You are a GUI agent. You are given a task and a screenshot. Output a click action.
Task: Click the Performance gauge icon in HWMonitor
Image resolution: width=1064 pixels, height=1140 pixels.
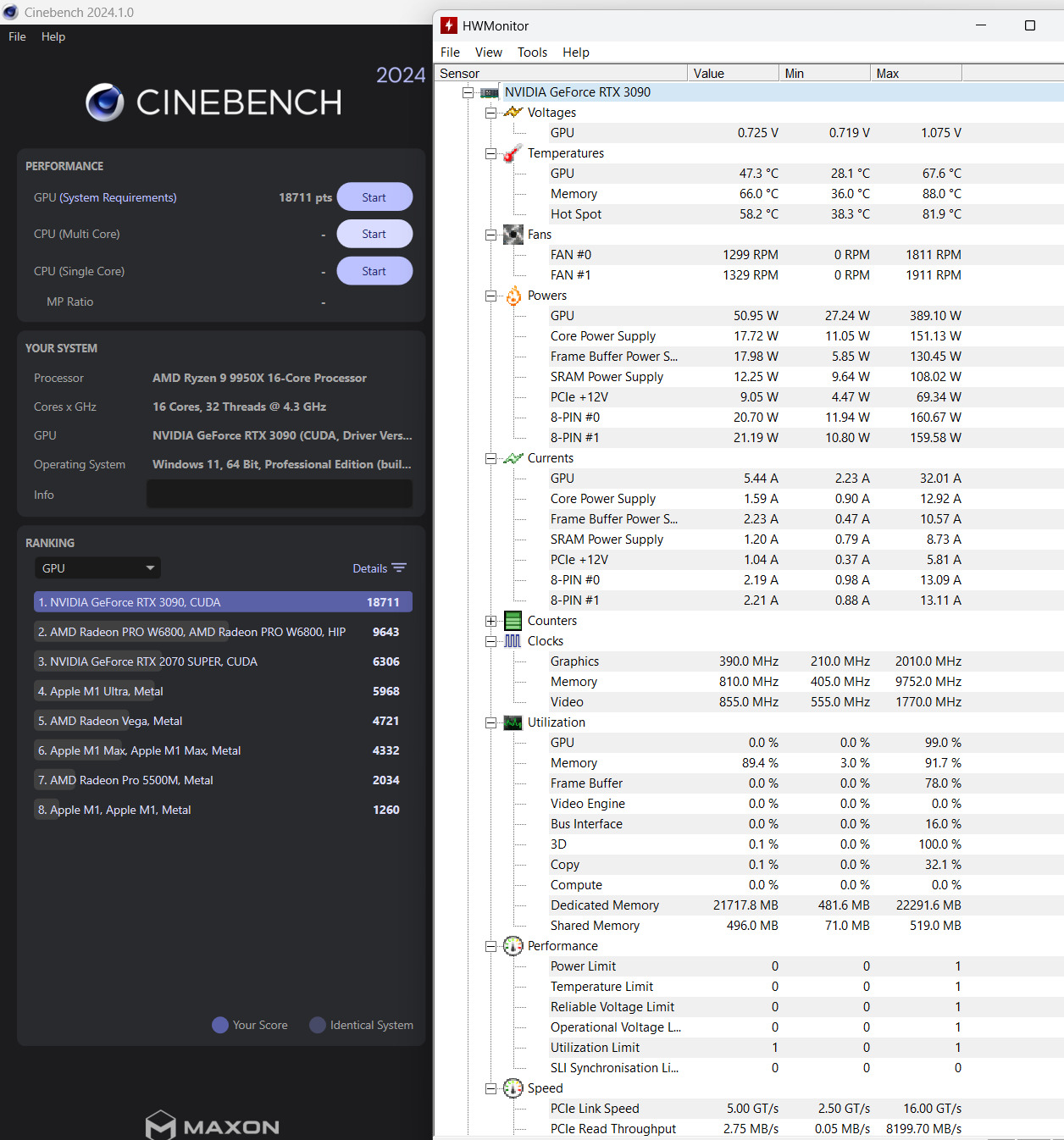[513, 946]
